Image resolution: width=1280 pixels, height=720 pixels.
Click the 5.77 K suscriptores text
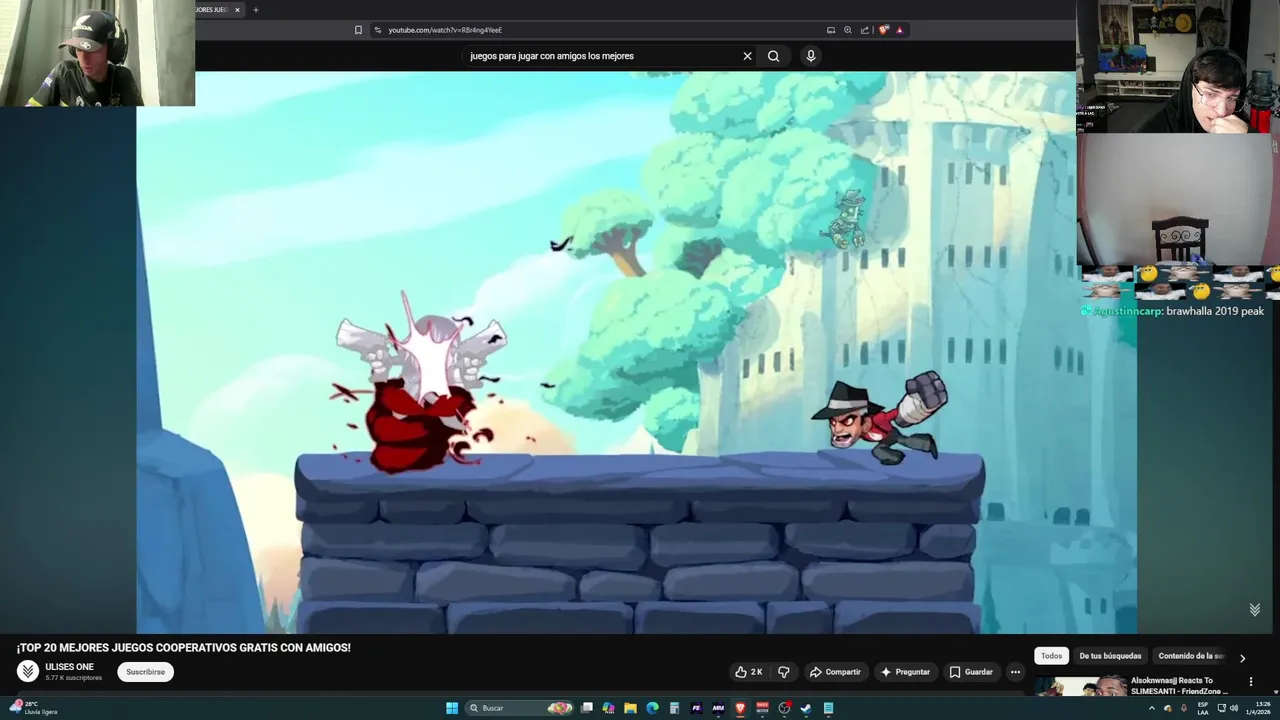[73, 678]
